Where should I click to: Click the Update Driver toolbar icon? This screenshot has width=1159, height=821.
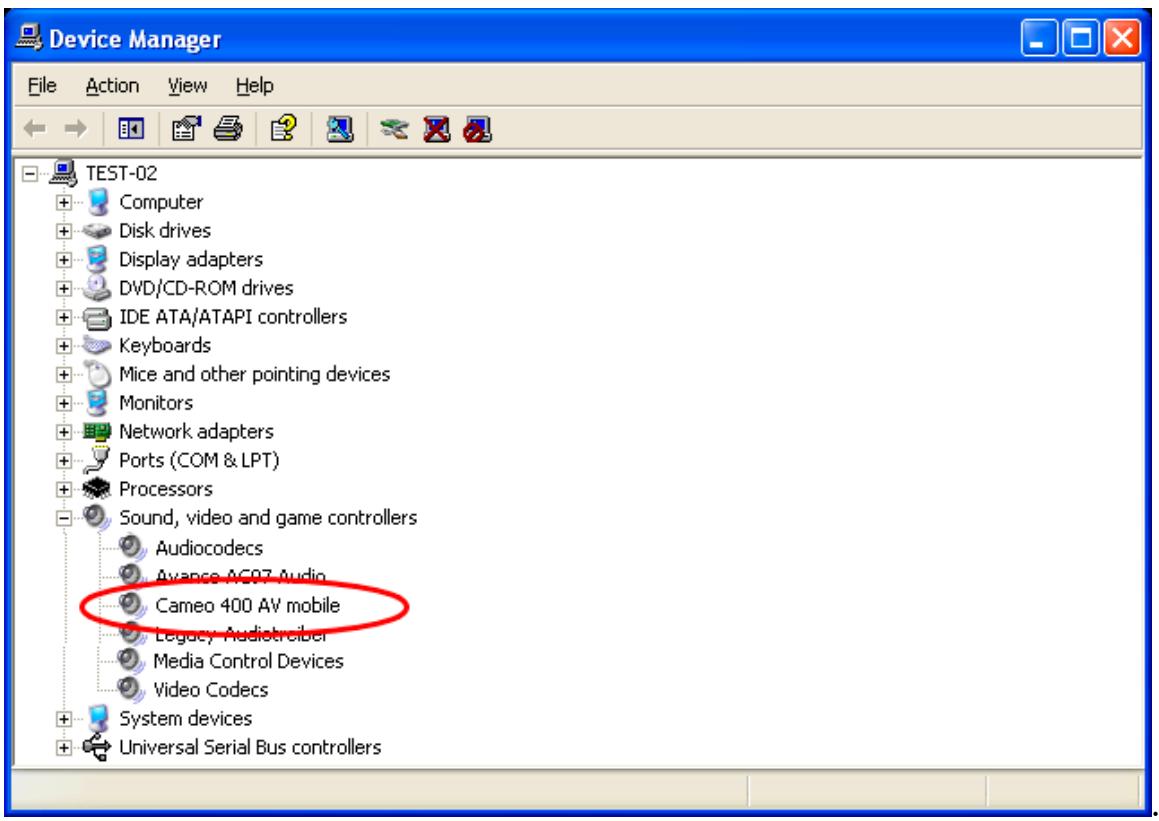tap(395, 129)
